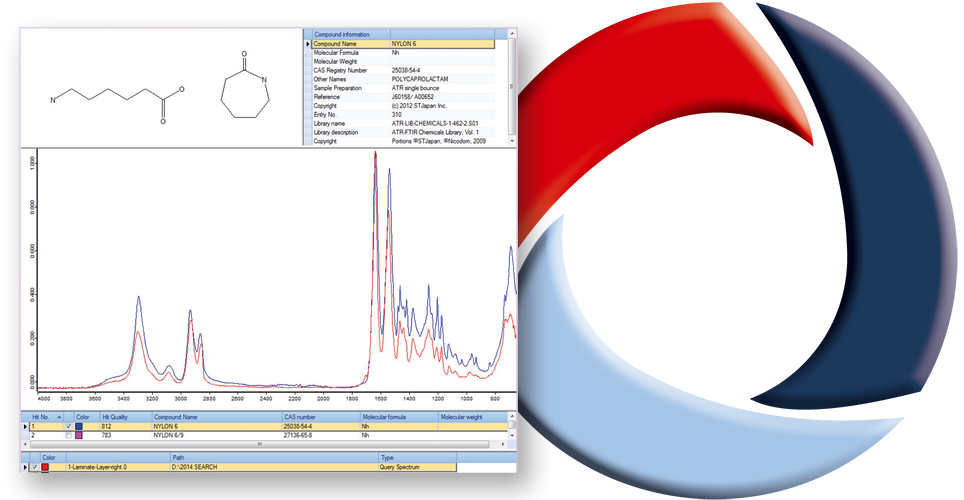Click the row selector arrow of hit 1
Screen dimensions: 964x500
pyautogui.click(x=25, y=426)
